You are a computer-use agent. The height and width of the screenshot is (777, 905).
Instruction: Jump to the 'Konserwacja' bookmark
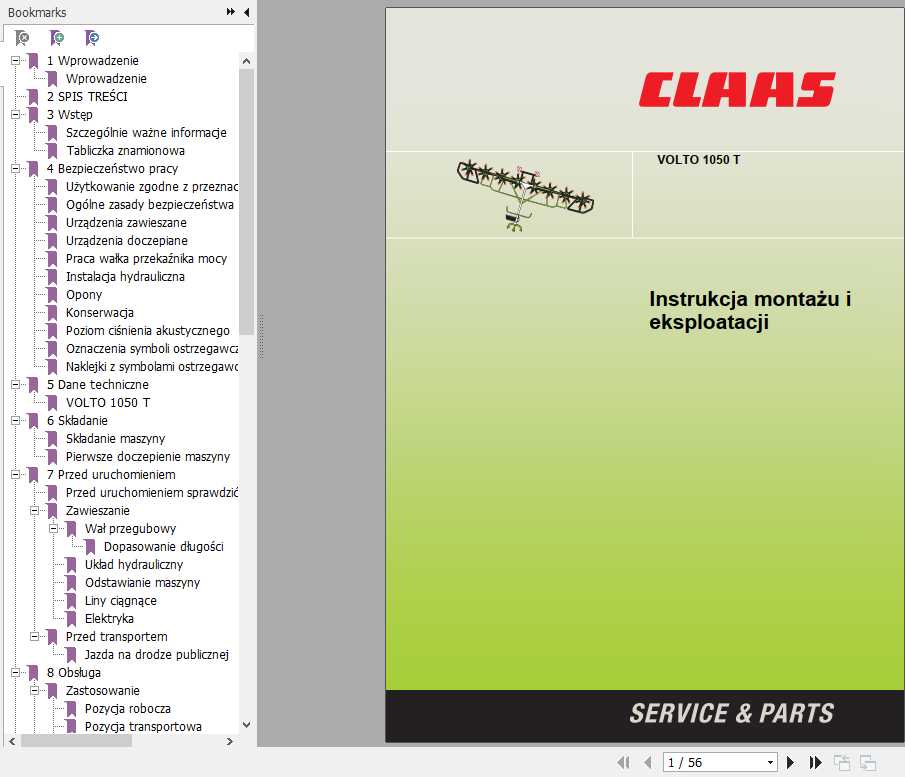99,312
